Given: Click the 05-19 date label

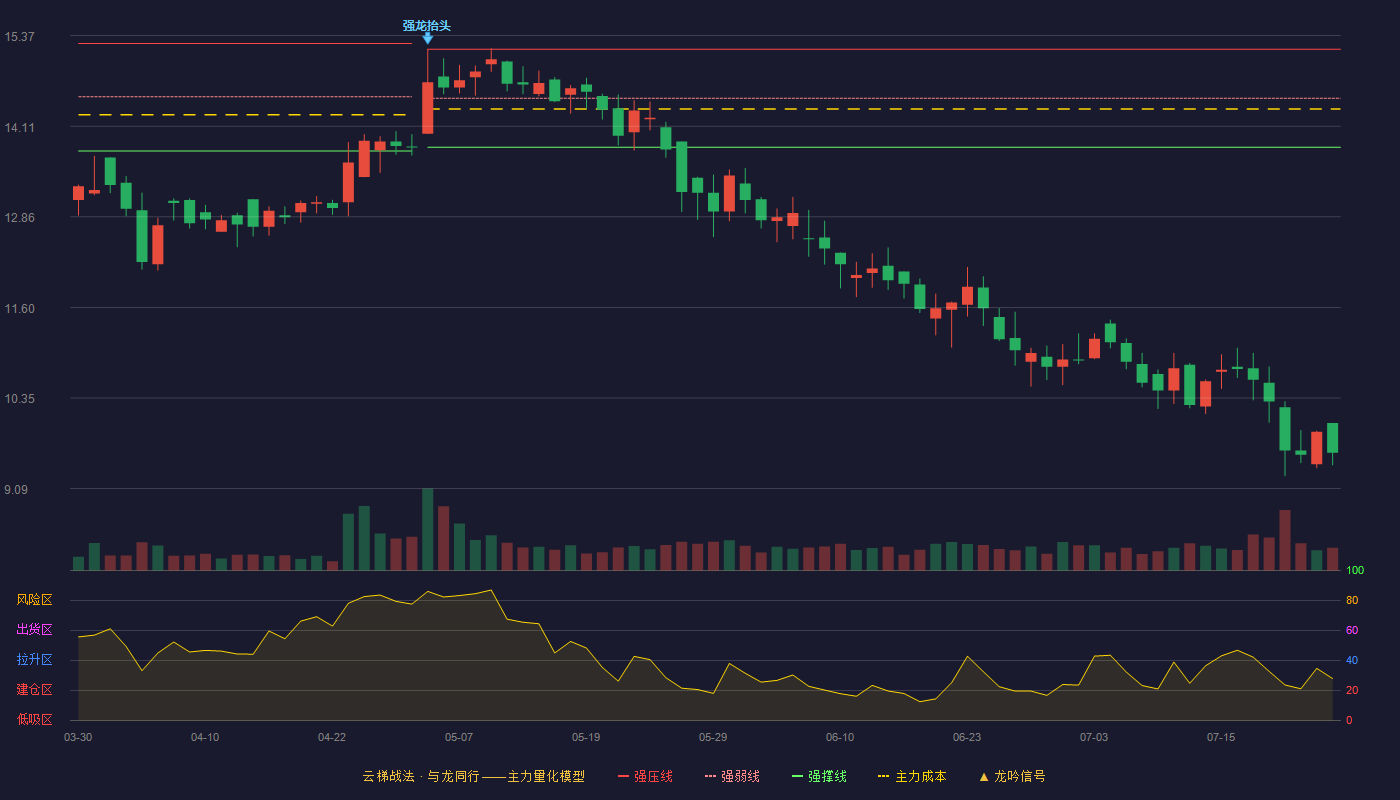Looking at the screenshot, I should coord(586,737).
